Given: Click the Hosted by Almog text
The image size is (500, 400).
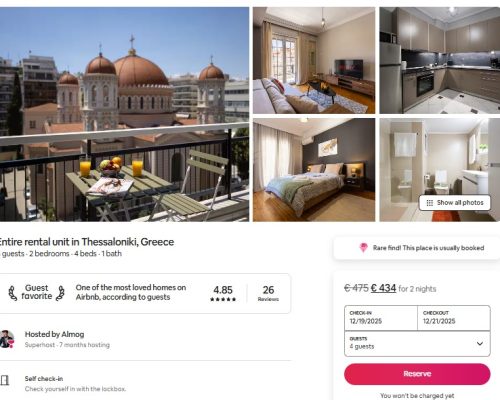Looking at the screenshot, I should tap(54, 334).
